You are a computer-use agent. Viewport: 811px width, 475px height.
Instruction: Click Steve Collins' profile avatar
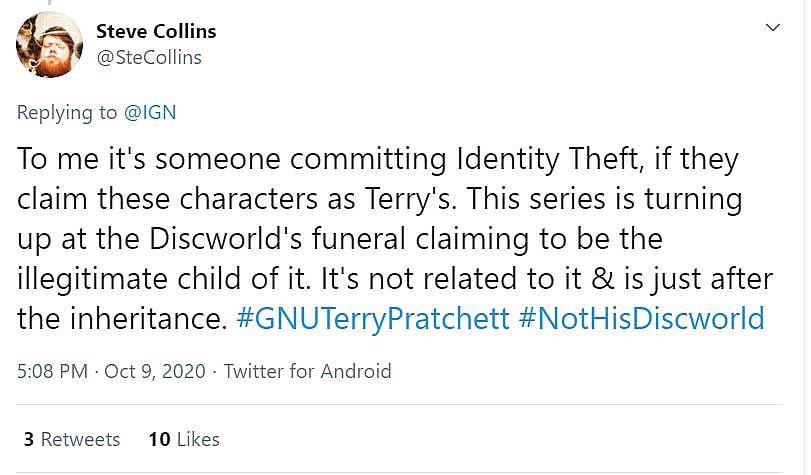point(50,44)
